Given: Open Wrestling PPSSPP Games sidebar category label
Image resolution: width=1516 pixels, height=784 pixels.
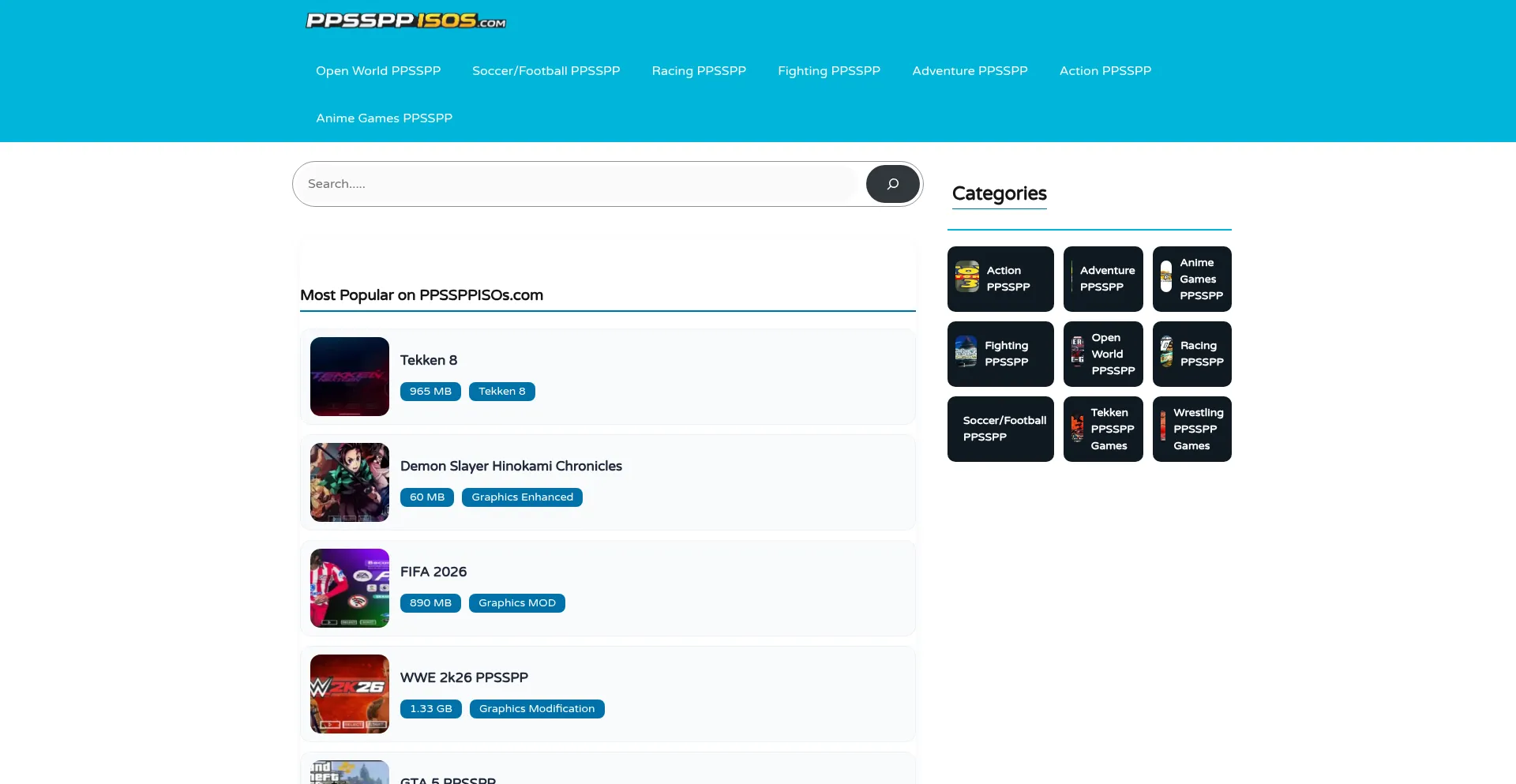Looking at the screenshot, I should click(x=1199, y=429).
